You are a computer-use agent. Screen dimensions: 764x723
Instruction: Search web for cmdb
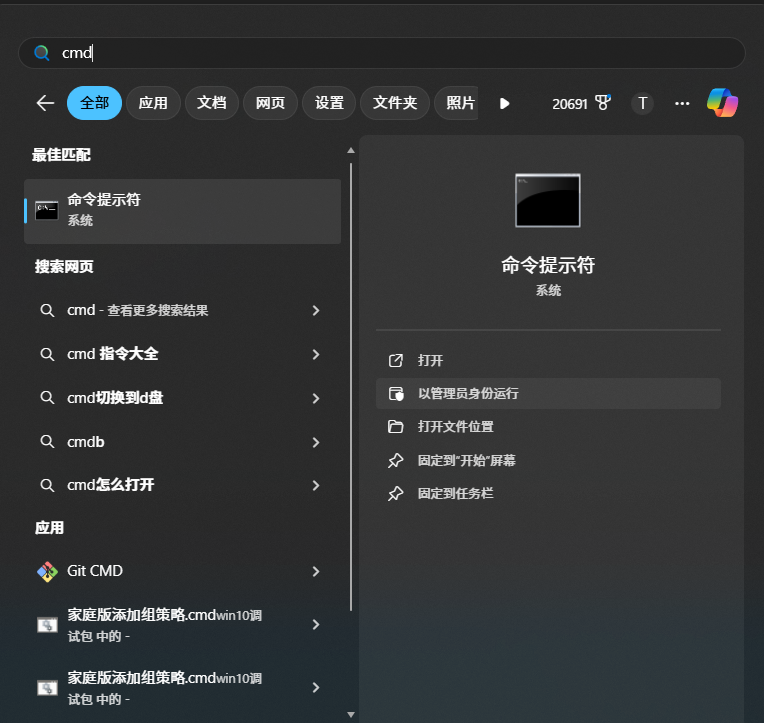pyautogui.click(x=182, y=442)
